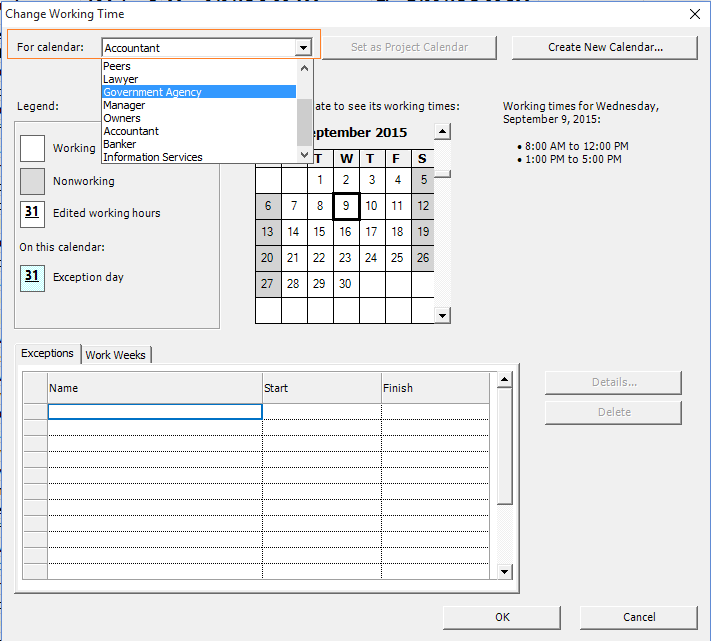
Task: Click Create New Calendar button
Action: pos(605,47)
